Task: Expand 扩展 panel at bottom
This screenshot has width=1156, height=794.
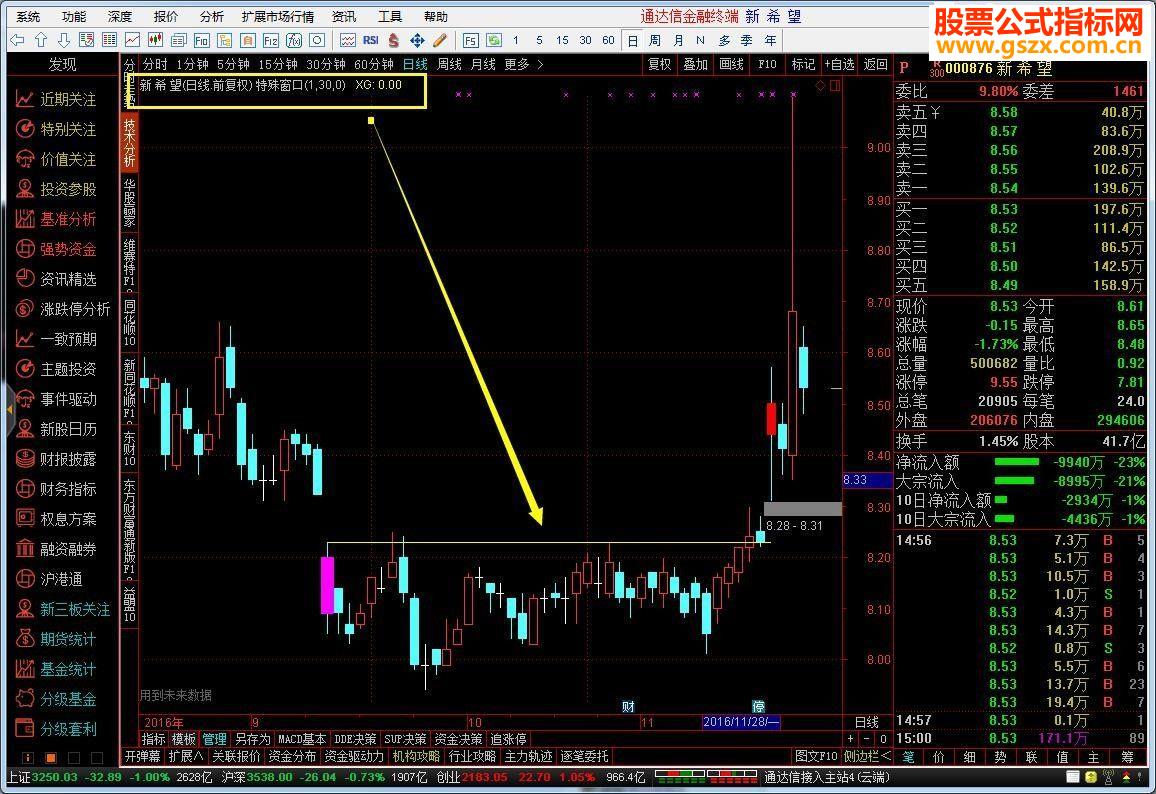Action: click(186, 756)
